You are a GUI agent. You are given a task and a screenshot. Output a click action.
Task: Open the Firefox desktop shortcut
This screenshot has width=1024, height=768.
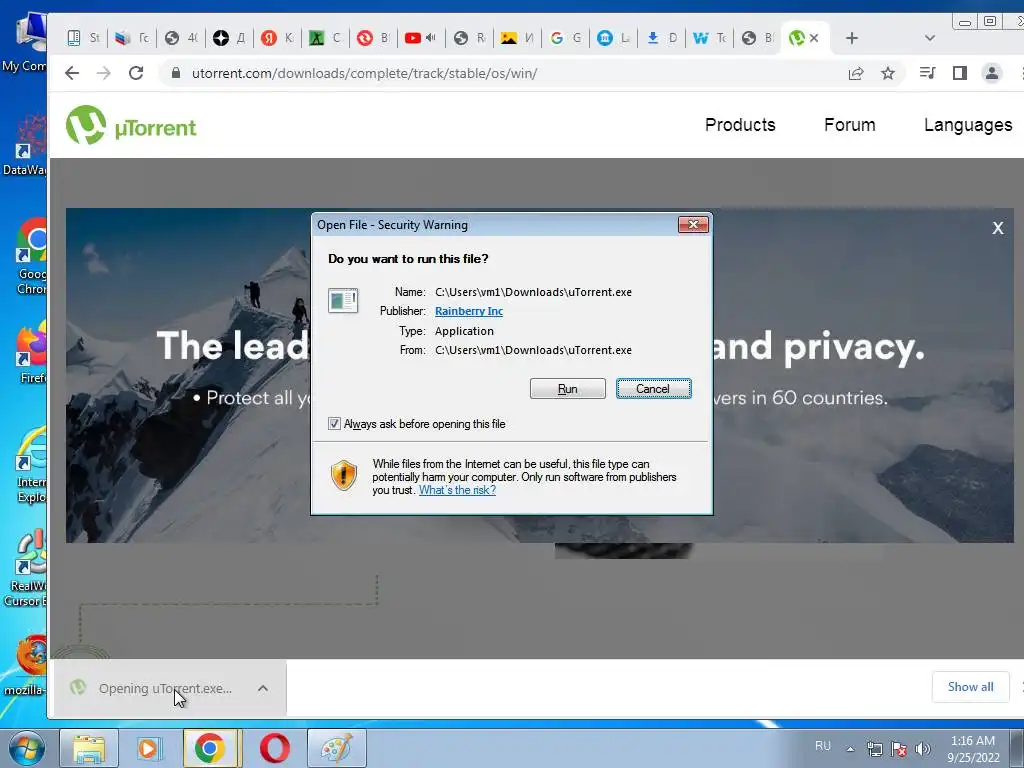(31, 353)
